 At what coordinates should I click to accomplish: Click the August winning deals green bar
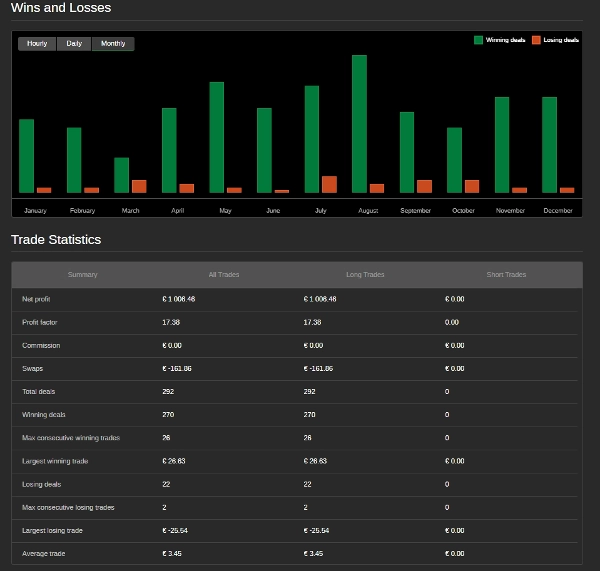(359, 124)
